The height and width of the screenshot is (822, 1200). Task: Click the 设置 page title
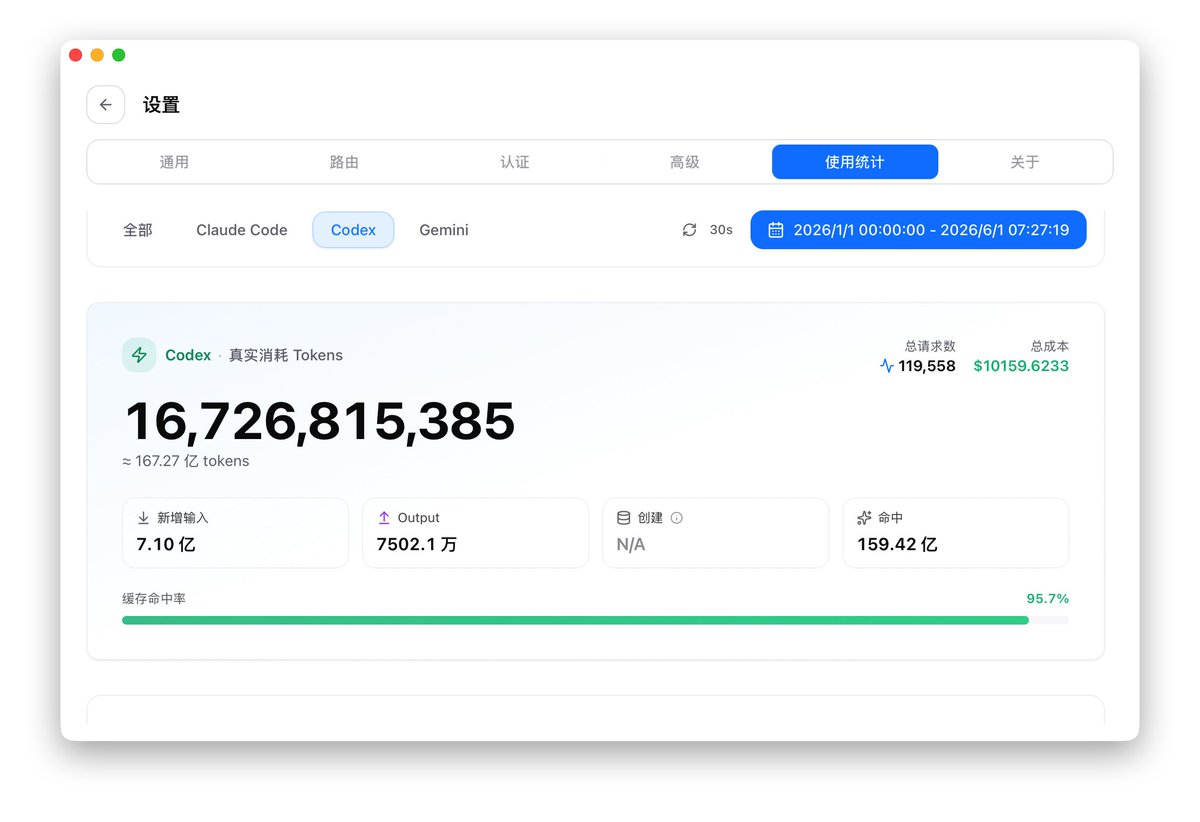pyautogui.click(x=161, y=105)
